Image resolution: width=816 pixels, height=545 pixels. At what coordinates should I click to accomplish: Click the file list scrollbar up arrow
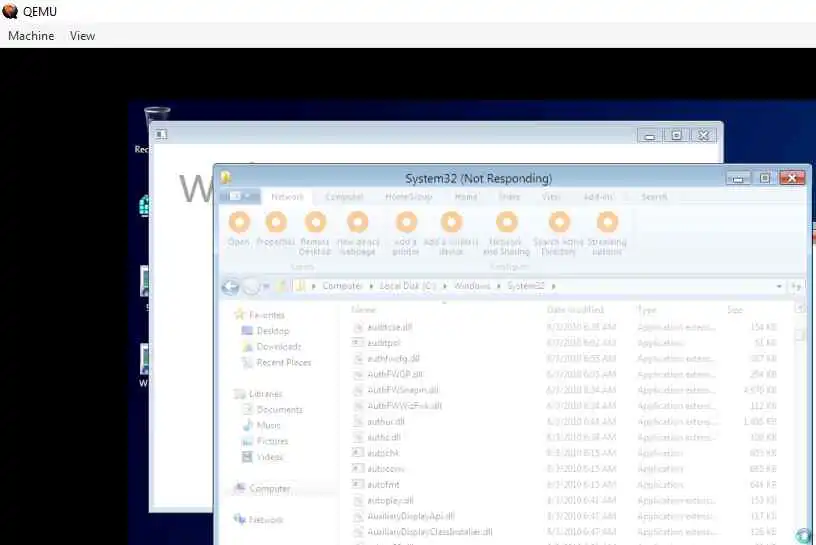[x=800, y=309]
